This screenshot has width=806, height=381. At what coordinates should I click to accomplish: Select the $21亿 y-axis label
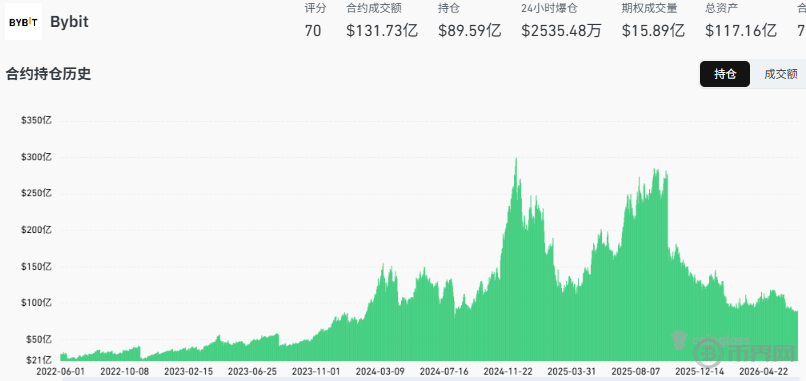click(x=38, y=359)
